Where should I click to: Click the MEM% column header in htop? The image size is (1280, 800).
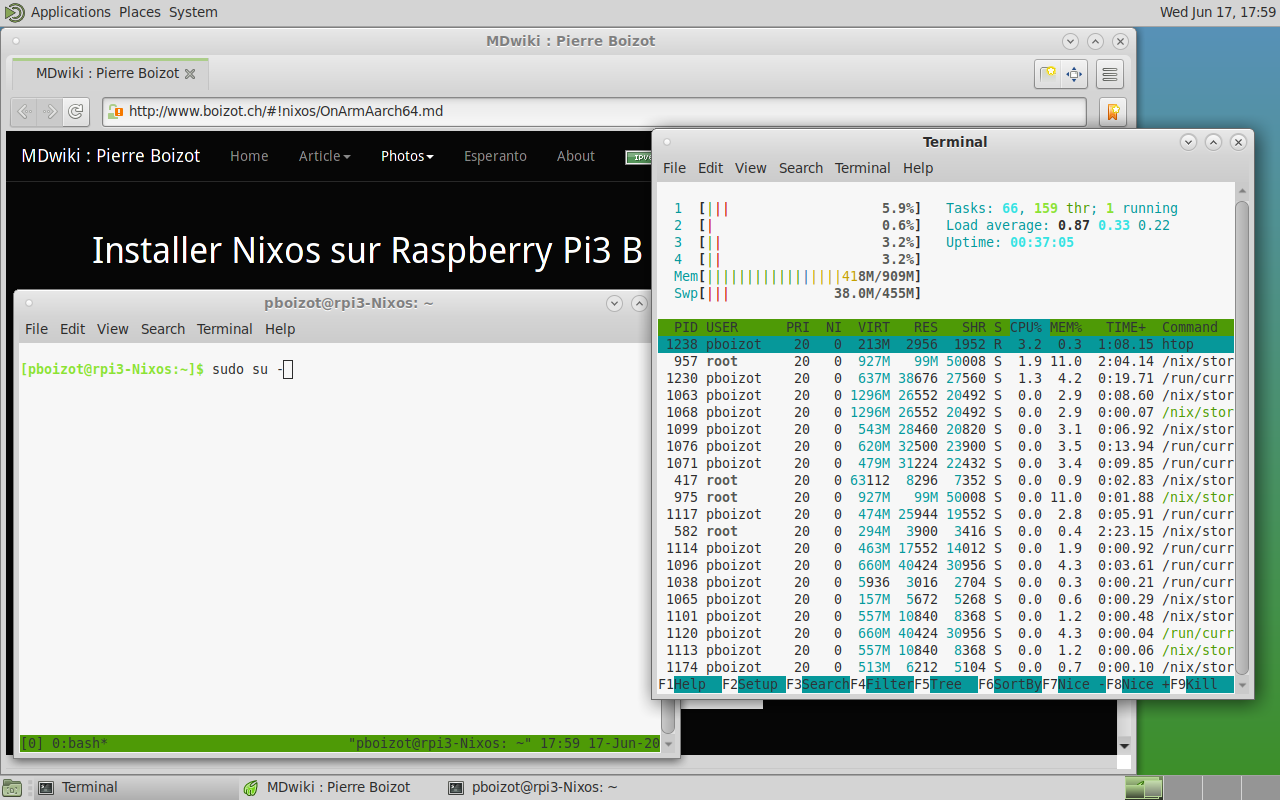(x=1066, y=328)
